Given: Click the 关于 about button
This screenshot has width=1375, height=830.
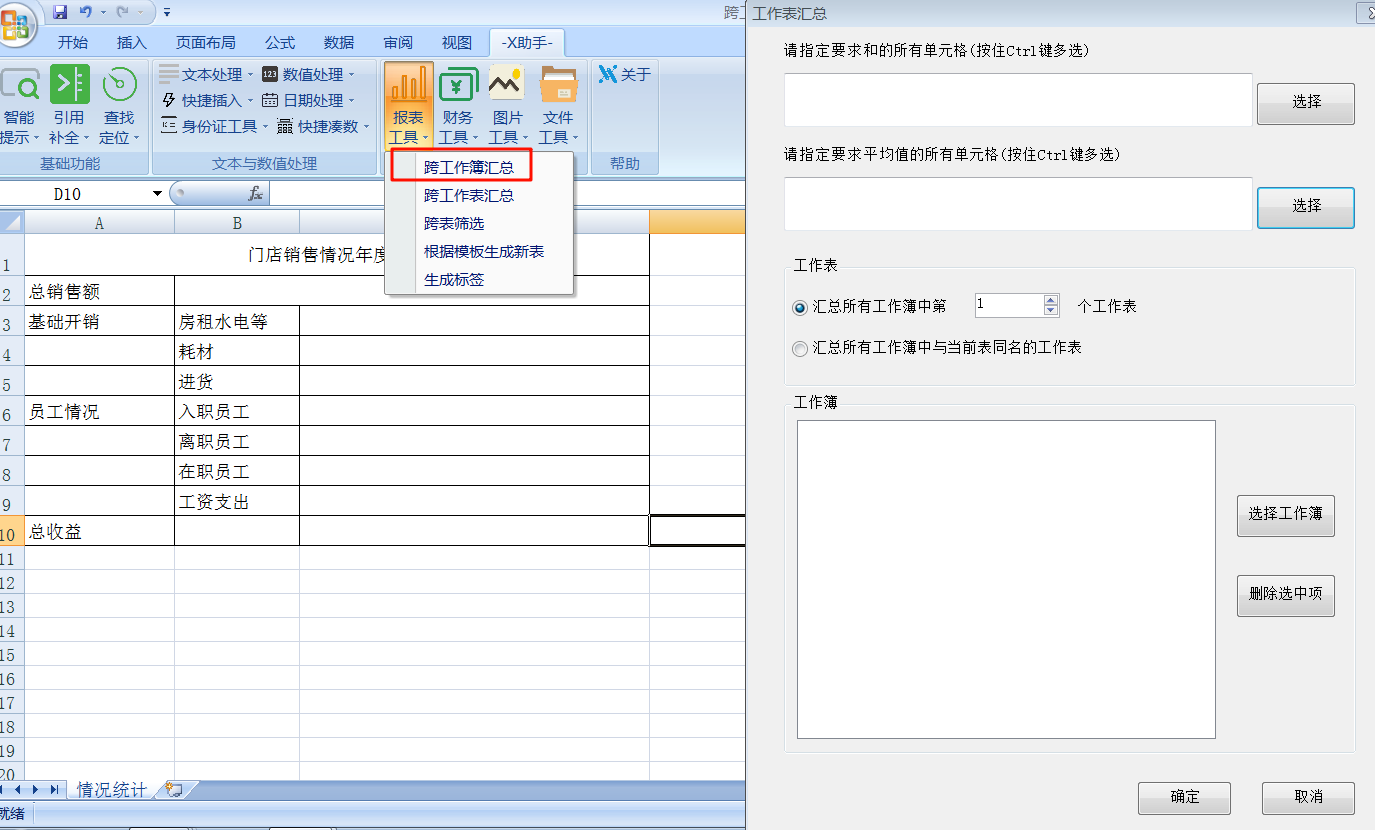Looking at the screenshot, I should (625, 74).
